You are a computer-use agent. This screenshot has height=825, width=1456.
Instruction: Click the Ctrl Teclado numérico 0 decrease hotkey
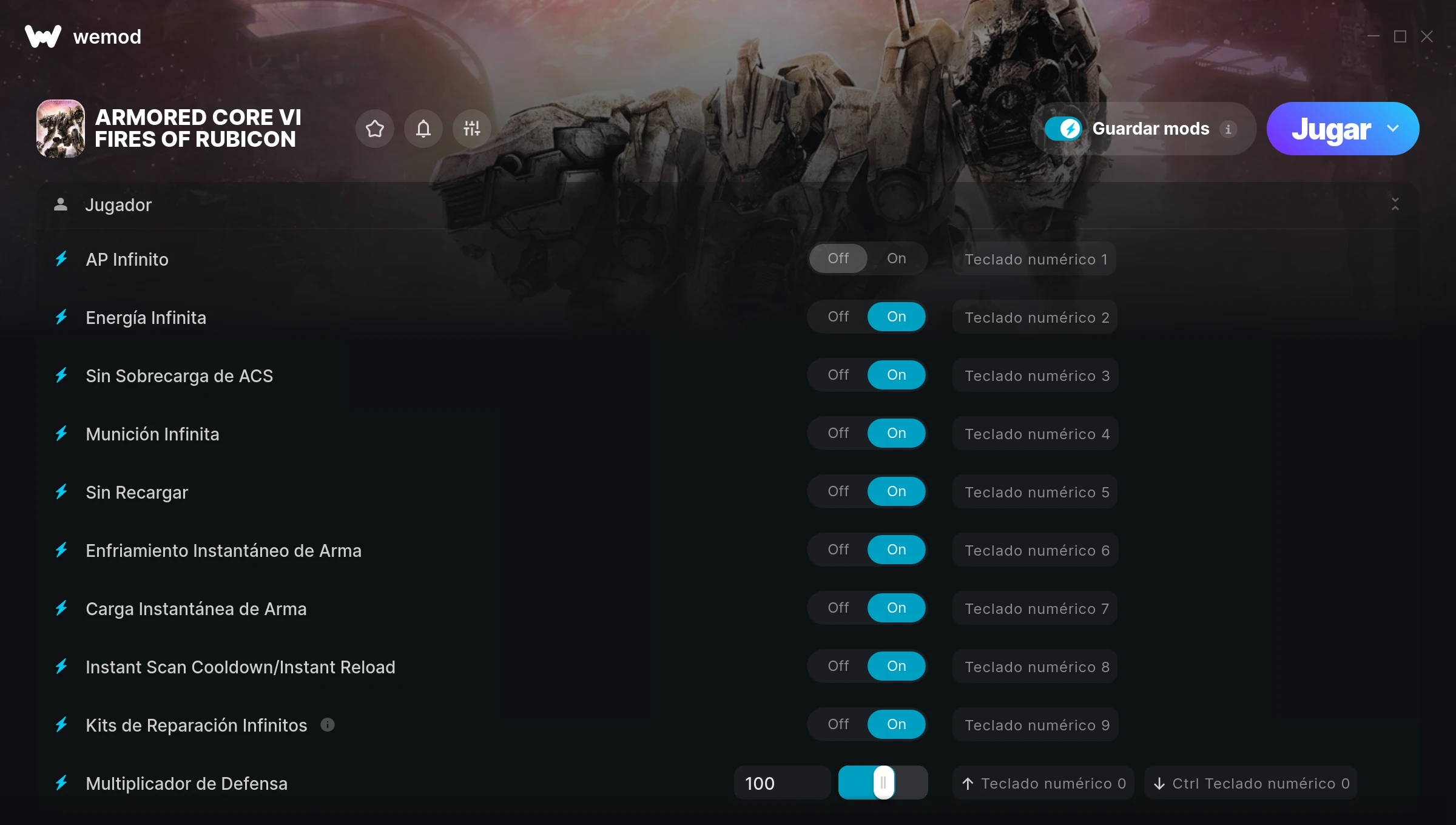tap(1251, 783)
